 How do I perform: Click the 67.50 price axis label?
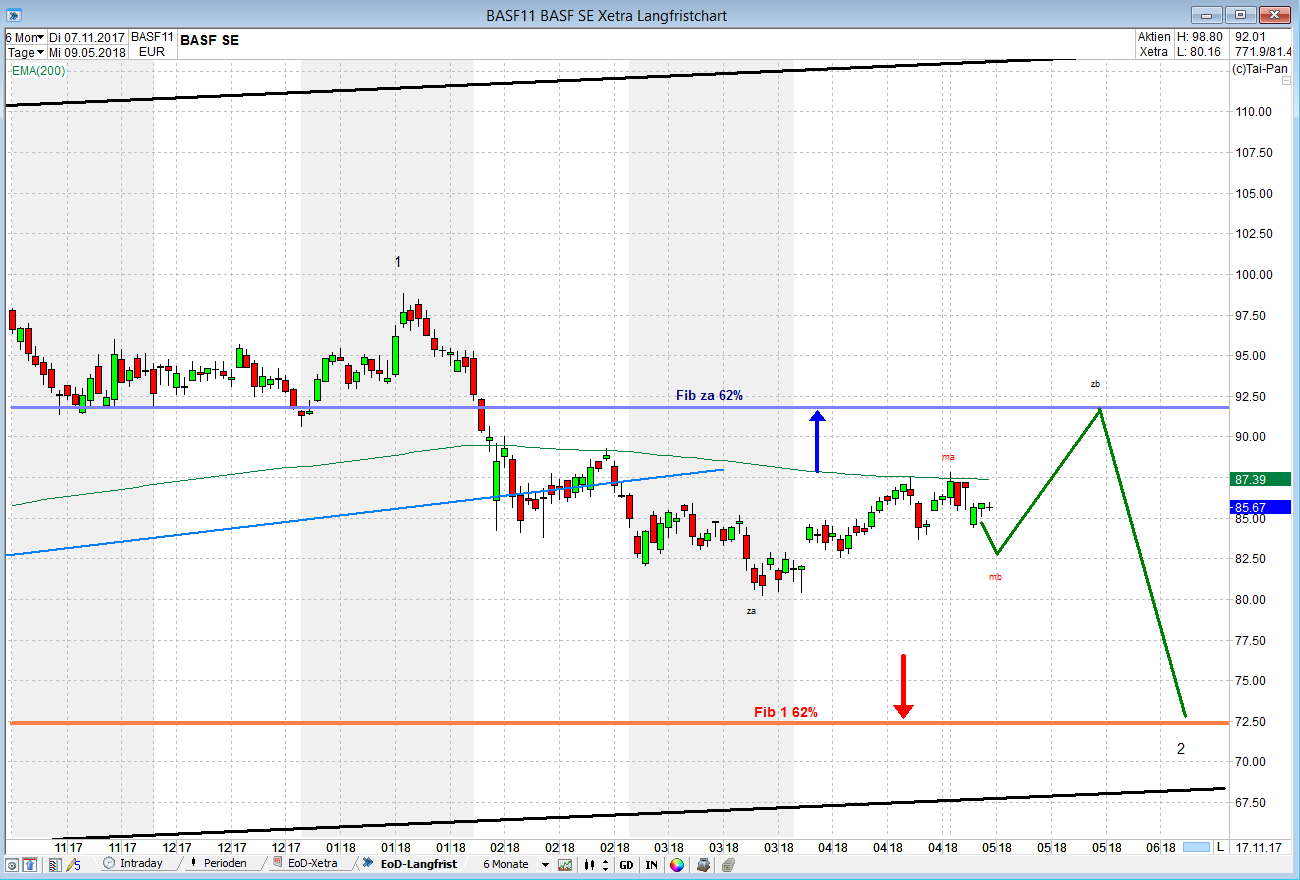point(1253,803)
